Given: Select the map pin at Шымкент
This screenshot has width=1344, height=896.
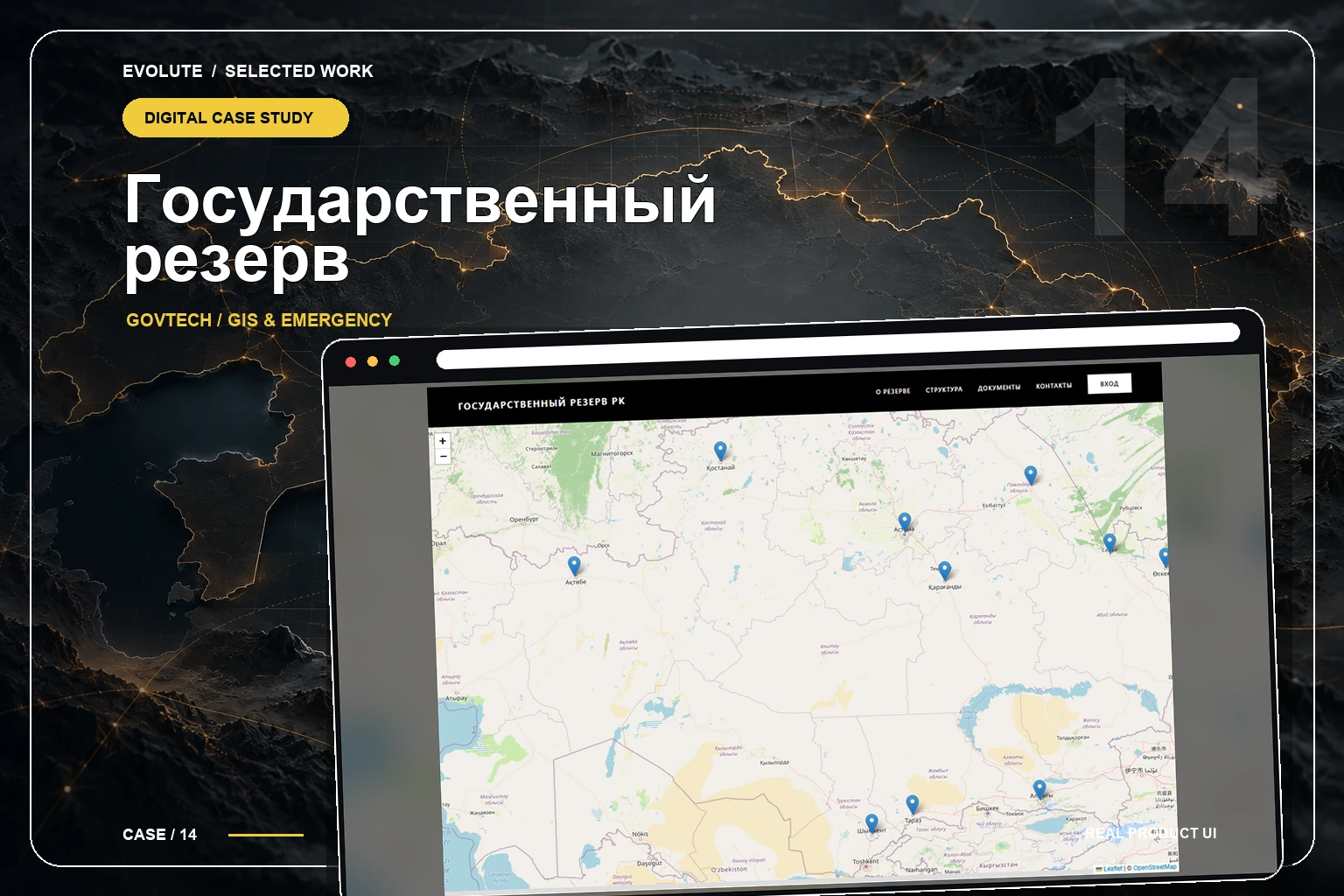Looking at the screenshot, I should point(871,823).
